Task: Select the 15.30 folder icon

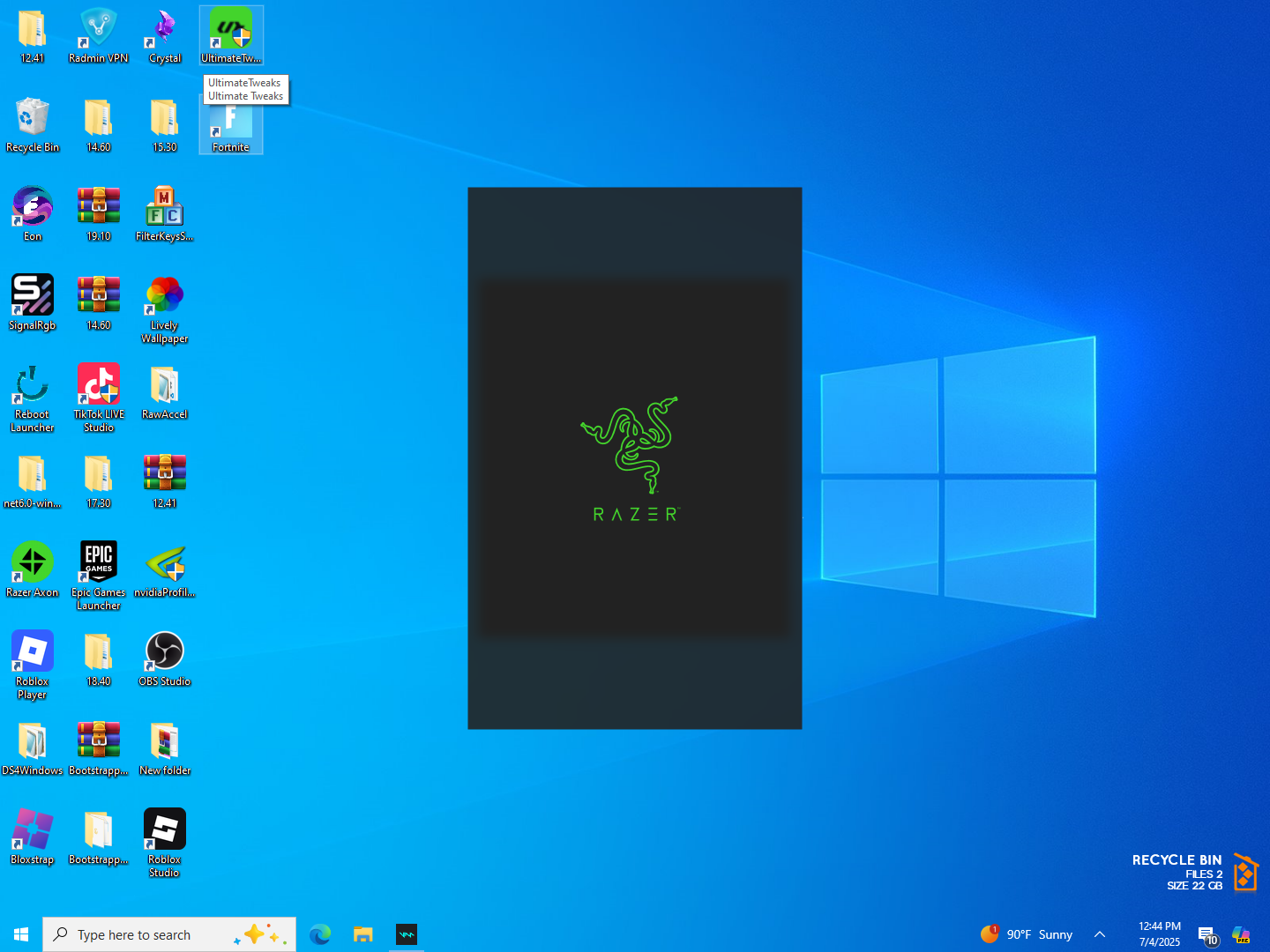Action: [165, 125]
